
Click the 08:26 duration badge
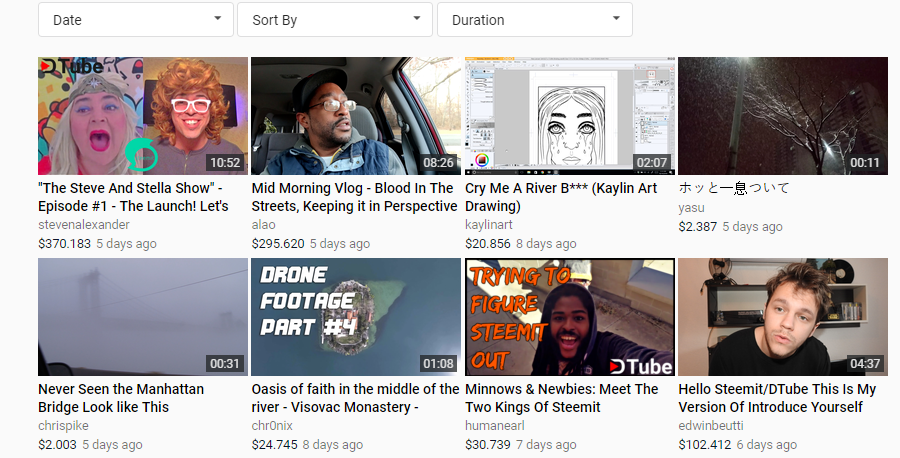(x=439, y=162)
